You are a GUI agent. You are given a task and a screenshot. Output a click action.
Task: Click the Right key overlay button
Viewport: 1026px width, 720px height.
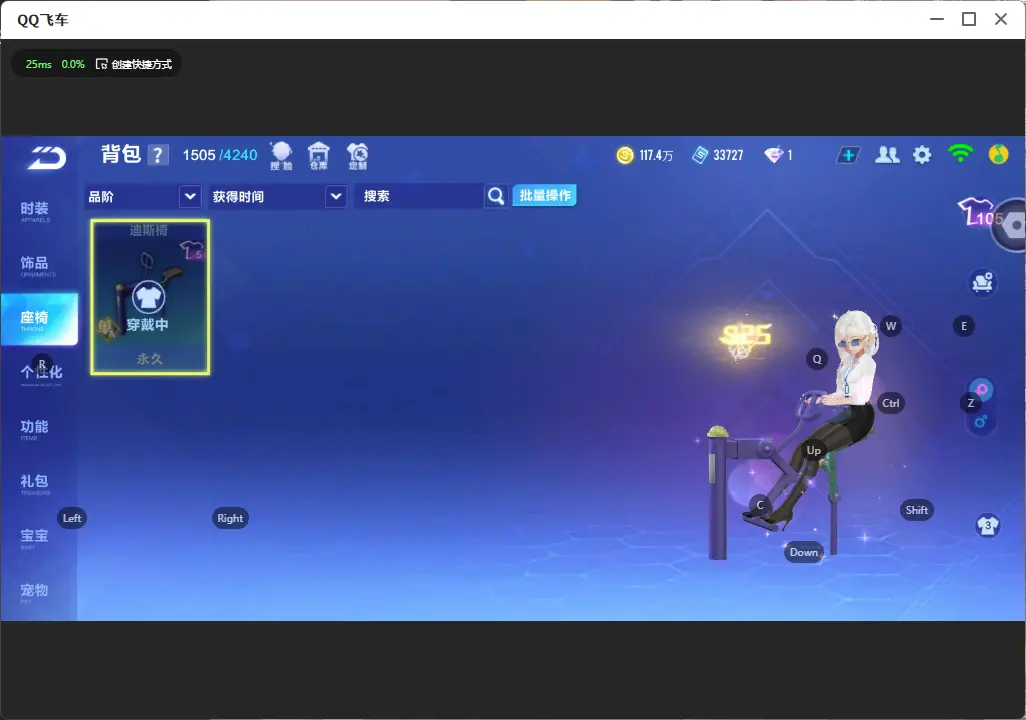coord(230,518)
